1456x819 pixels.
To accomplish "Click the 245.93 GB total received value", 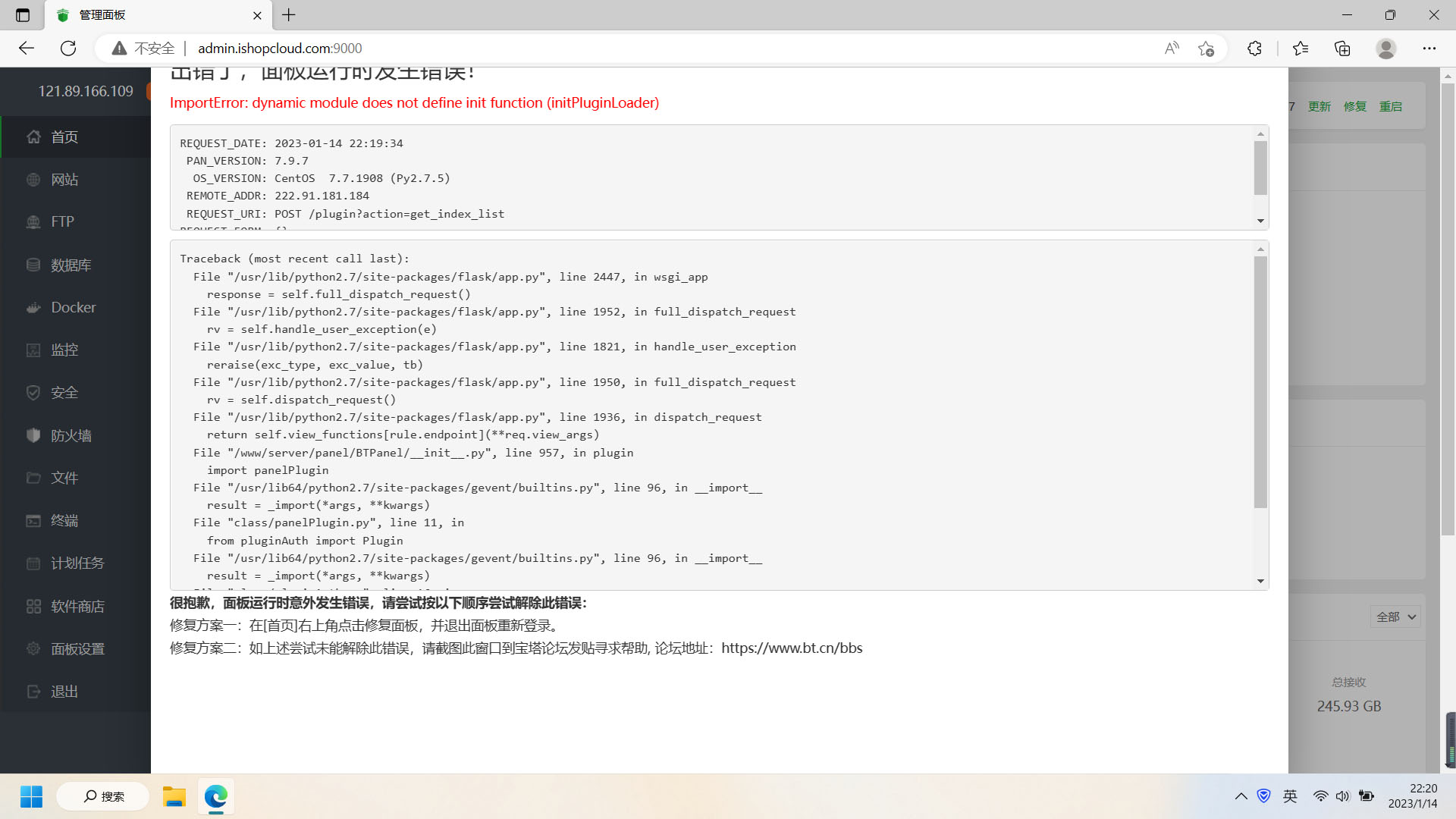I will 1349,706.
